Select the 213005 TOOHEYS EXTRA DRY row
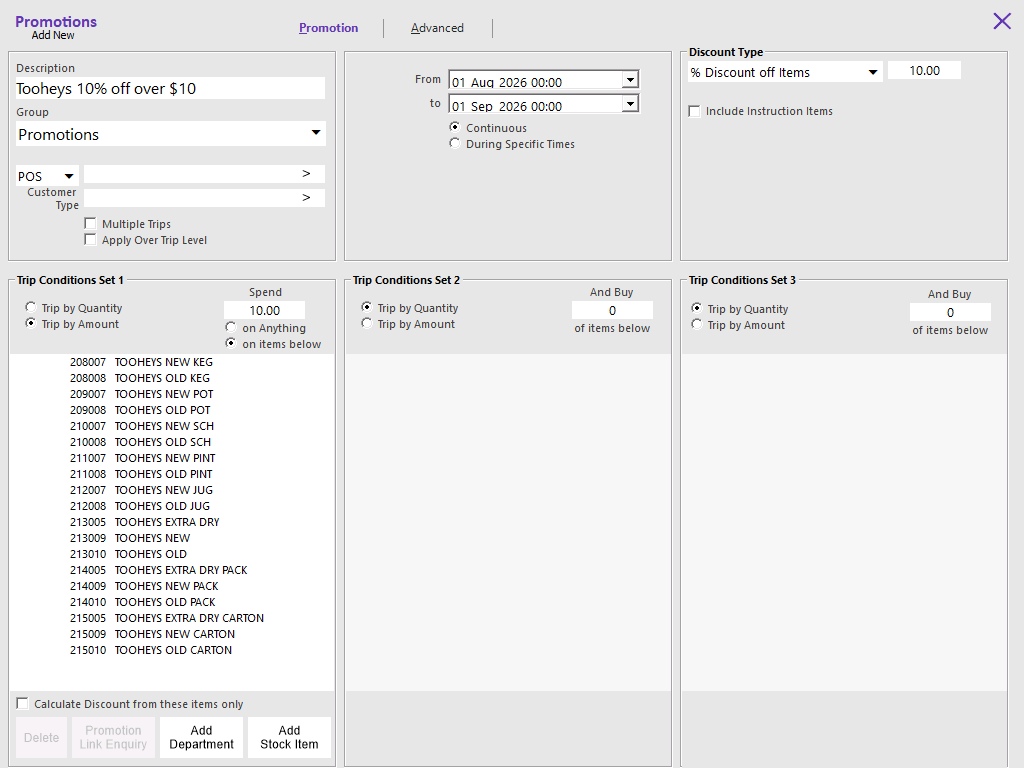Viewport: 1024px width, 768px height. coord(172,522)
